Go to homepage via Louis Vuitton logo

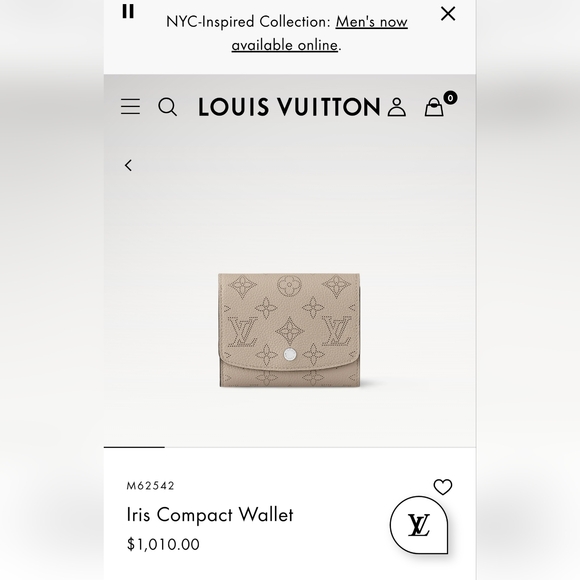pos(289,107)
